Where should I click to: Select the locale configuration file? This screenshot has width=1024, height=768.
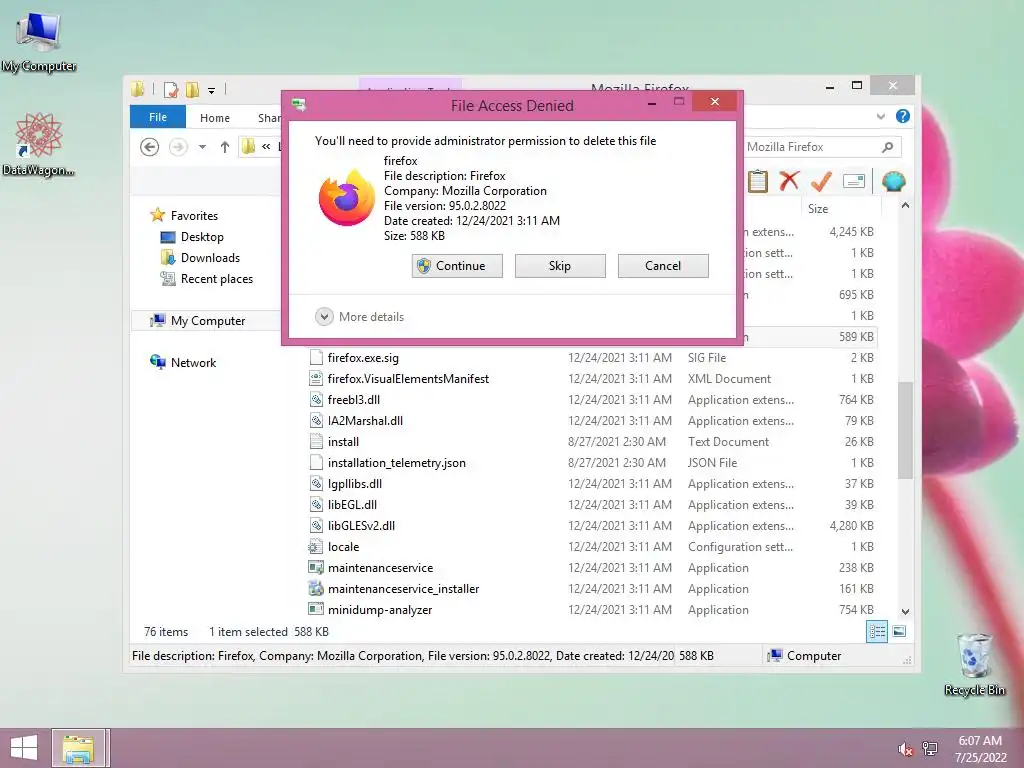pyautogui.click(x=592, y=547)
